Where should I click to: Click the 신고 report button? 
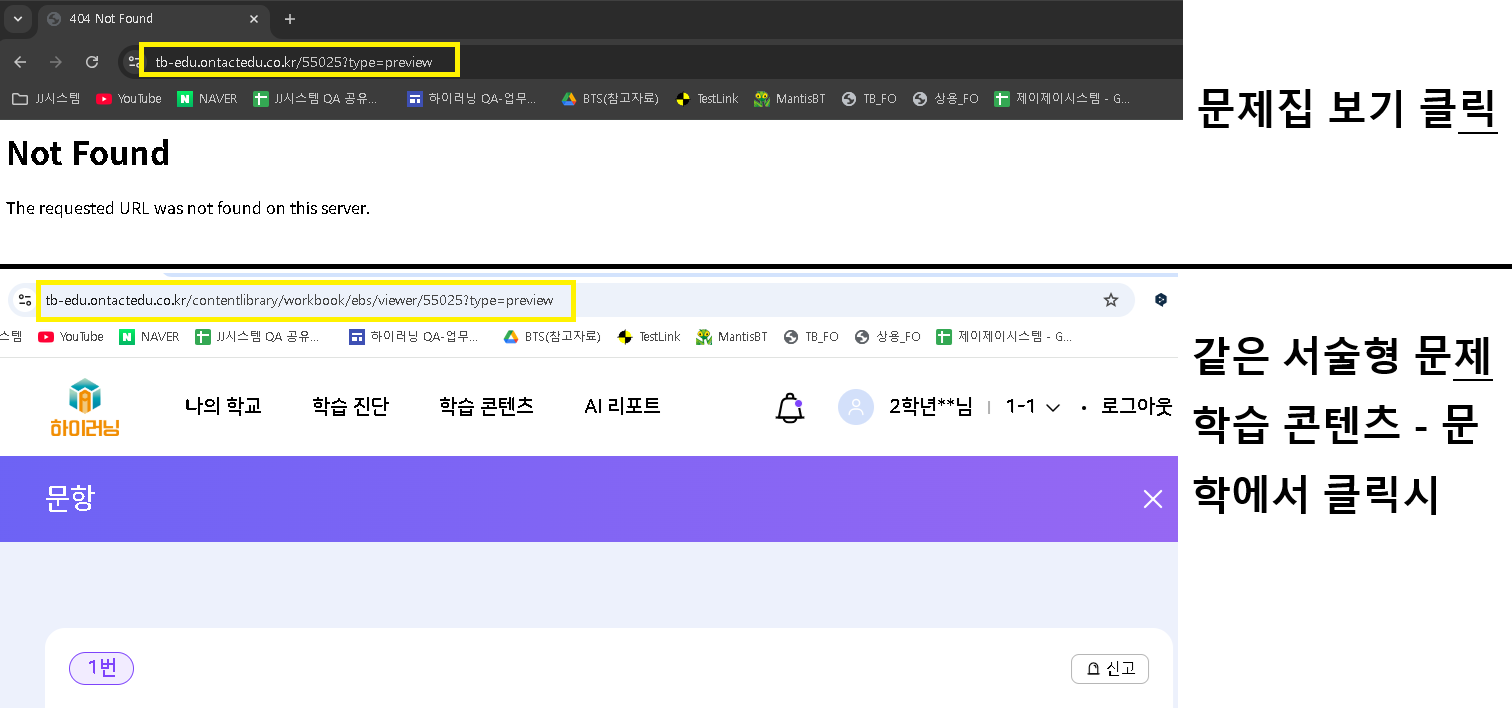click(x=1109, y=669)
